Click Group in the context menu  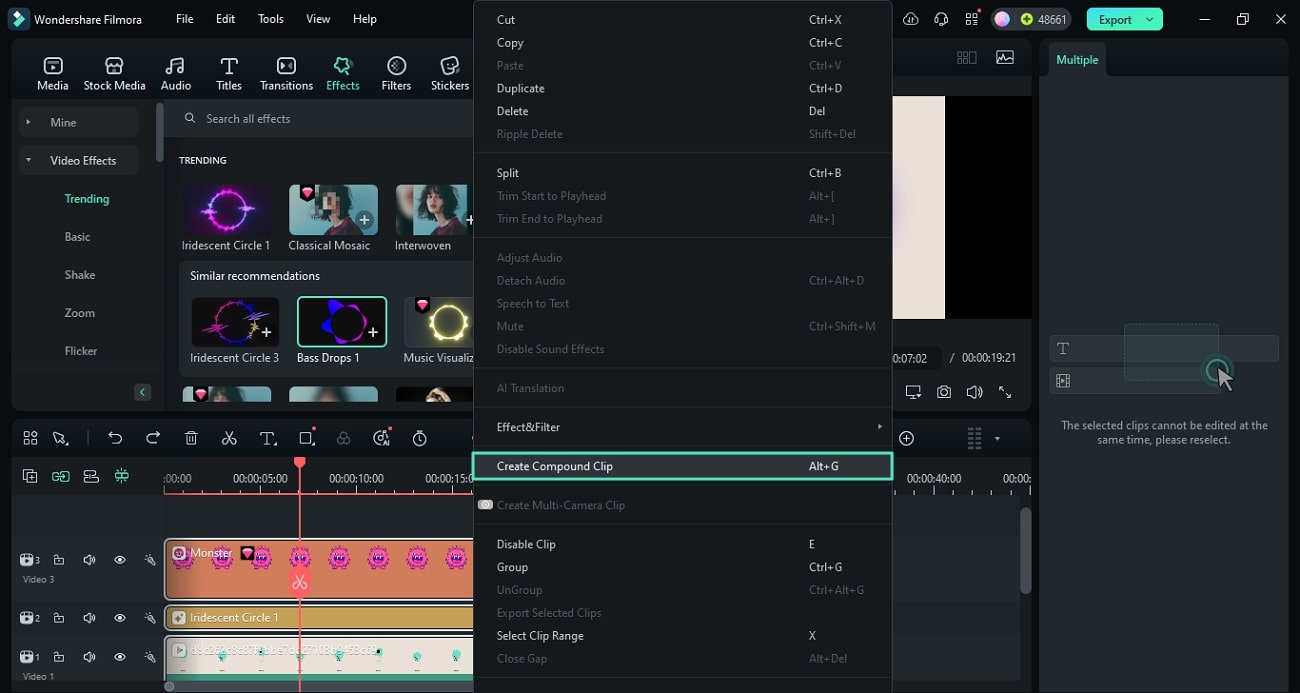682,567
